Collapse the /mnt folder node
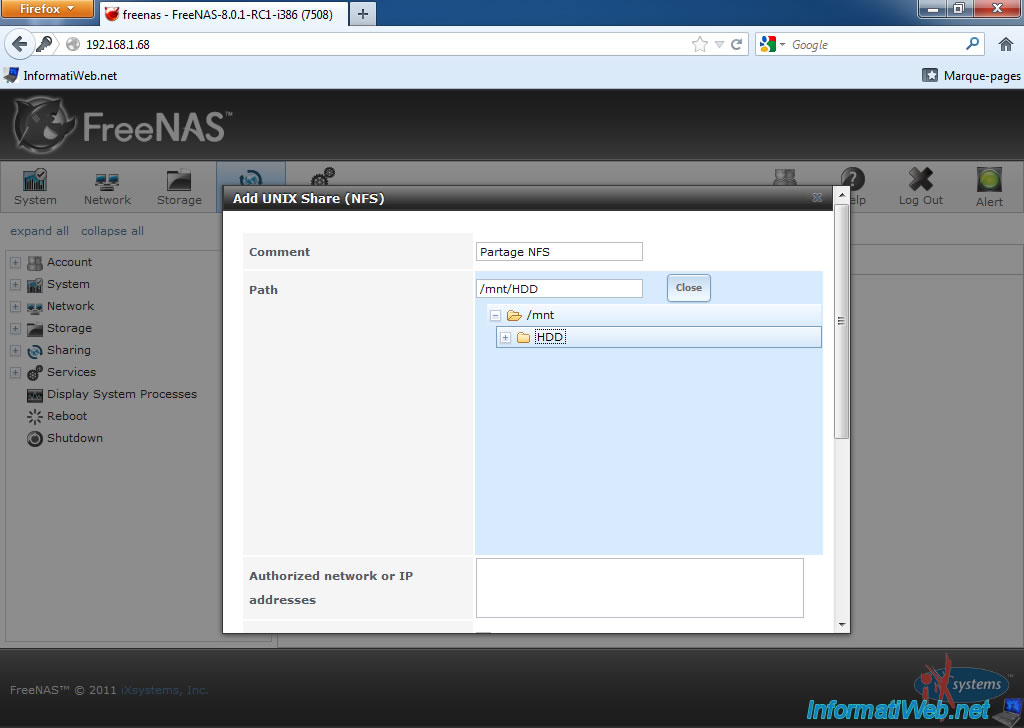The height and width of the screenshot is (728, 1024). tap(496, 316)
